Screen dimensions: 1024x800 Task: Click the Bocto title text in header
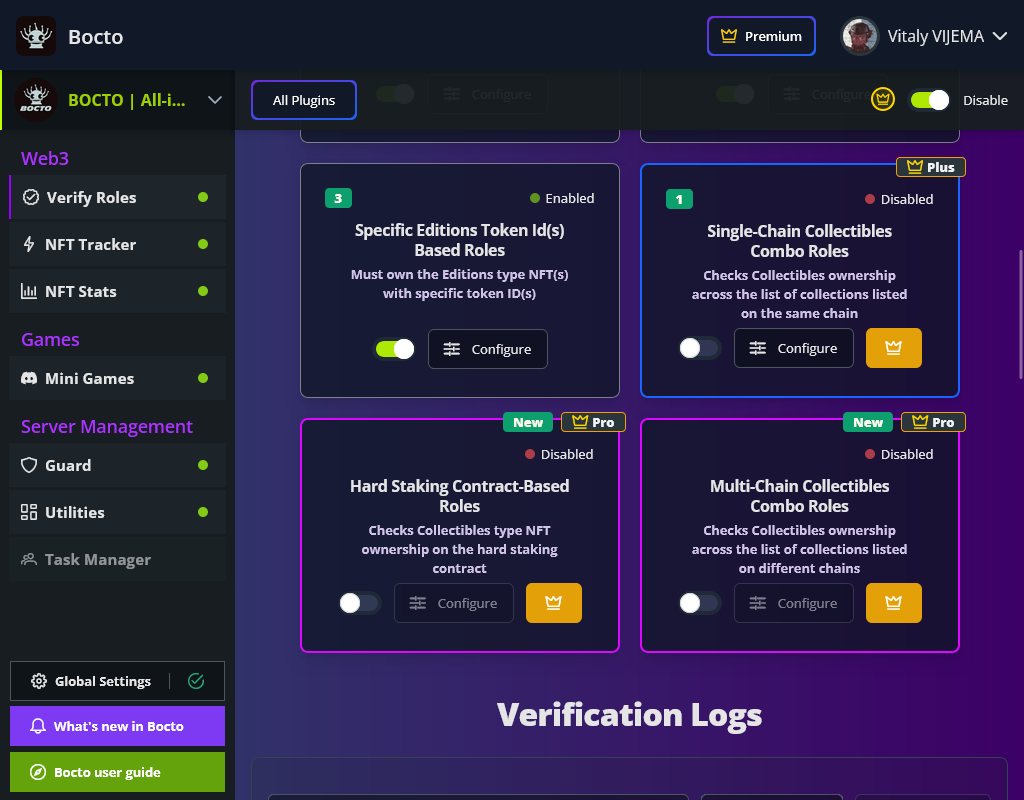pyautogui.click(x=95, y=37)
